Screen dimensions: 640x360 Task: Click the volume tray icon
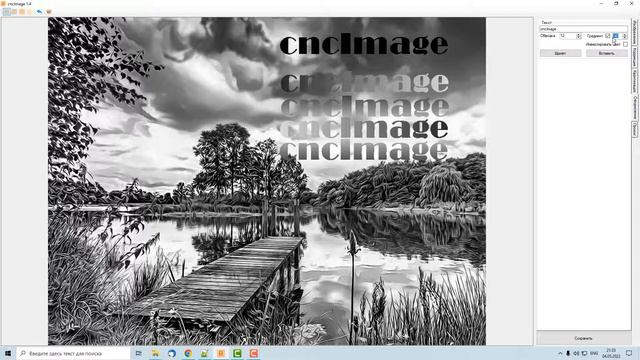(x=576, y=353)
